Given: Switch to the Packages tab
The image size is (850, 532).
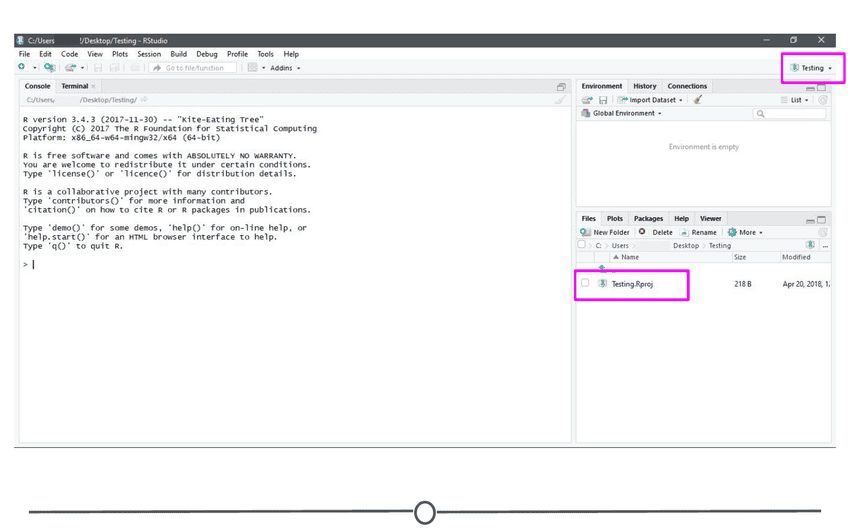Looking at the screenshot, I should pyautogui.click(x=648, y=219).
